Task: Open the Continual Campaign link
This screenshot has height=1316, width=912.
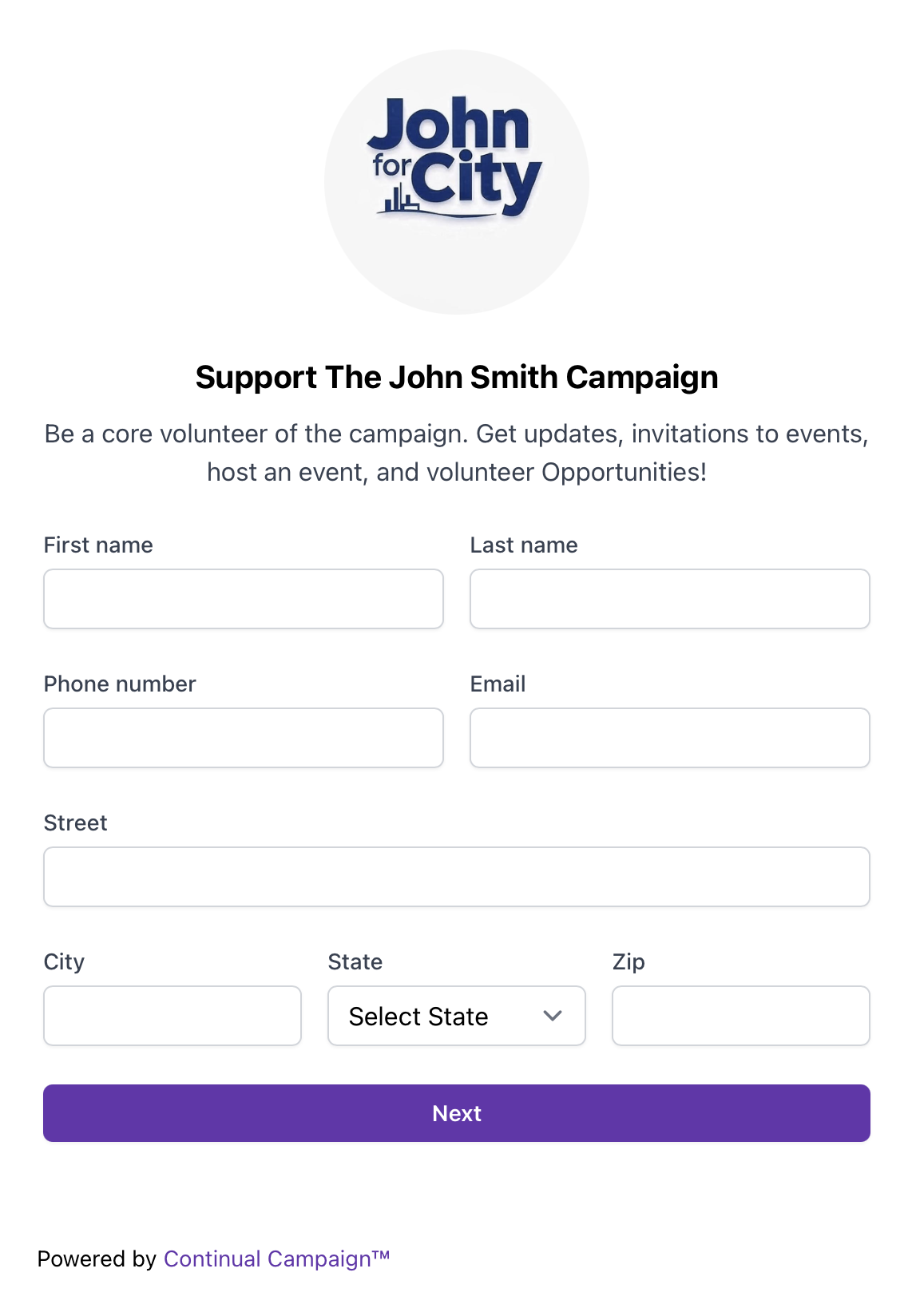Action: [x=276, y=1259]
